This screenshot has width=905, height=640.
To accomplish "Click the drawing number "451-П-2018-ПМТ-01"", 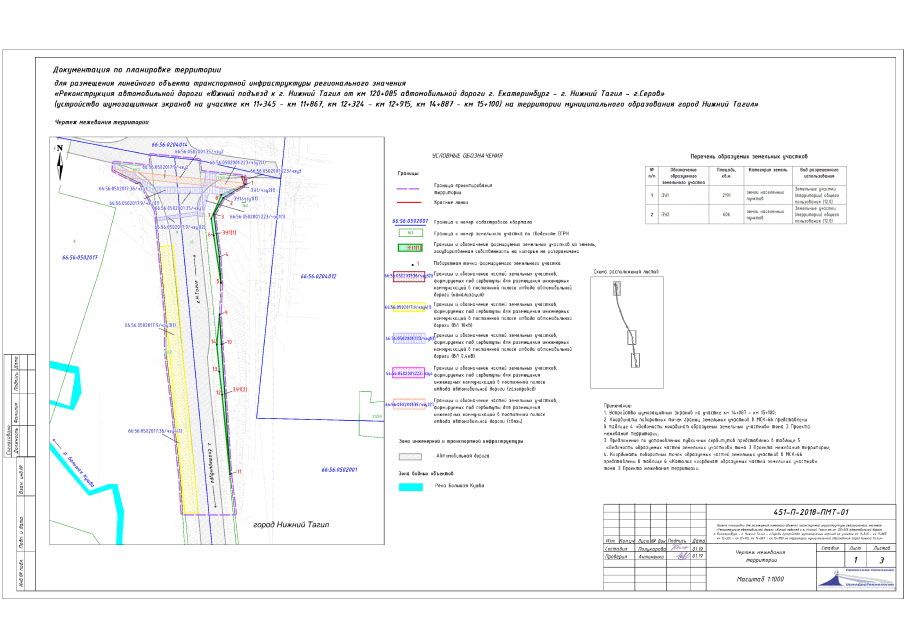I will pyautogui.click(x=810, y=512).
